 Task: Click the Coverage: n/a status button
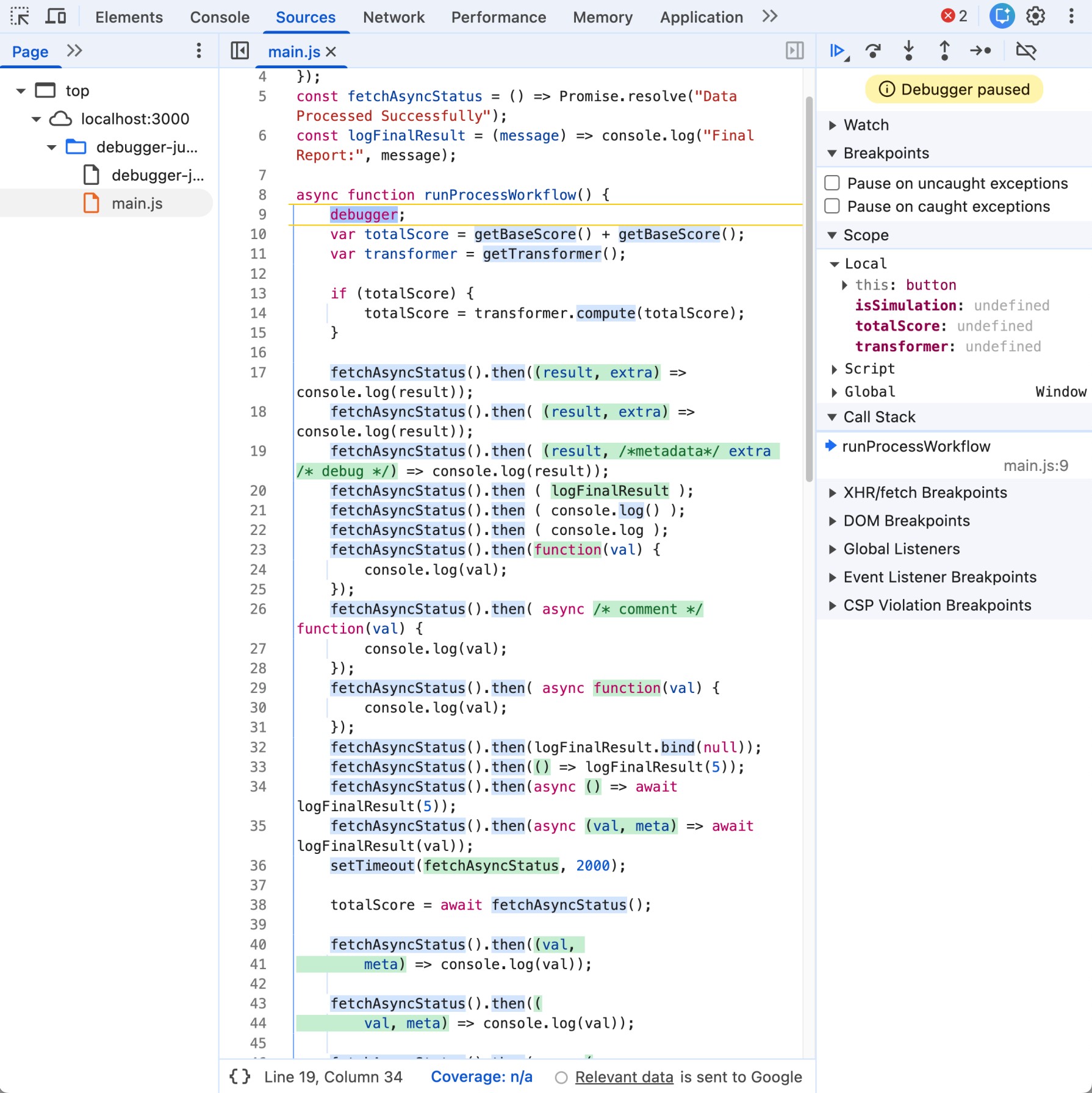[481, 1077]
